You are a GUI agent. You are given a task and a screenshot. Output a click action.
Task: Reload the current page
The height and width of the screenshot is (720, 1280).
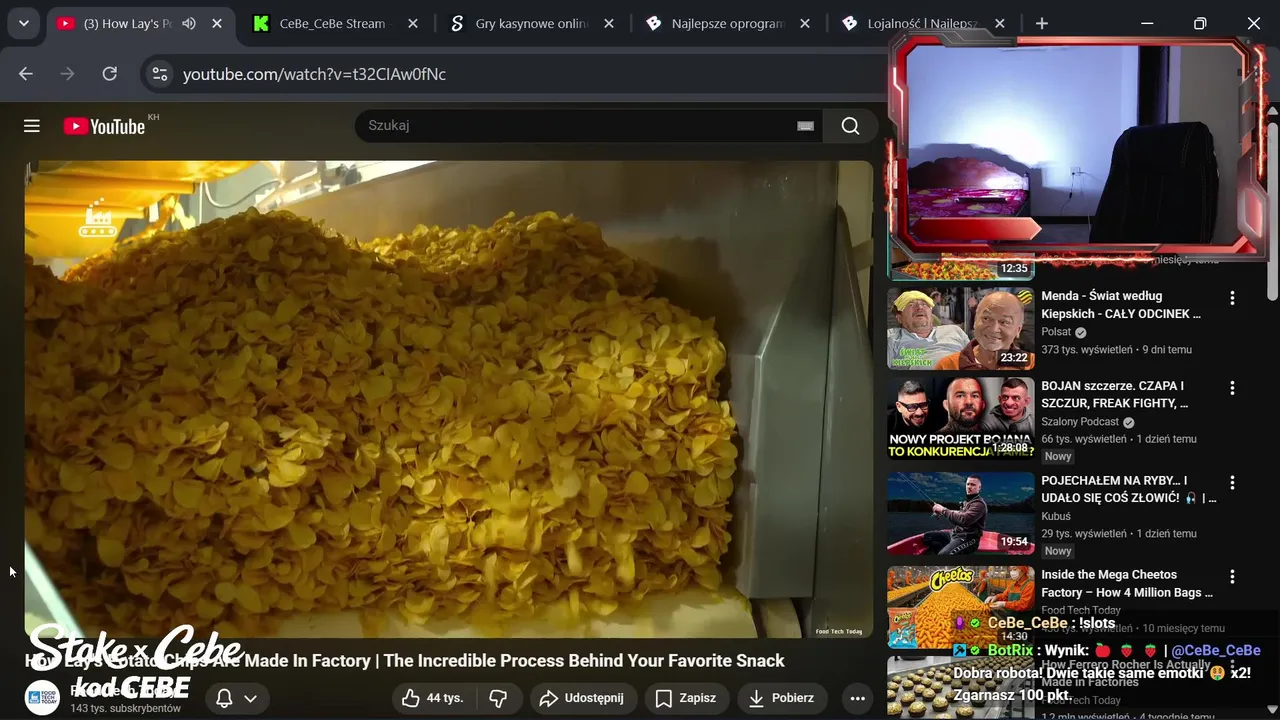[x=110, y=74]
